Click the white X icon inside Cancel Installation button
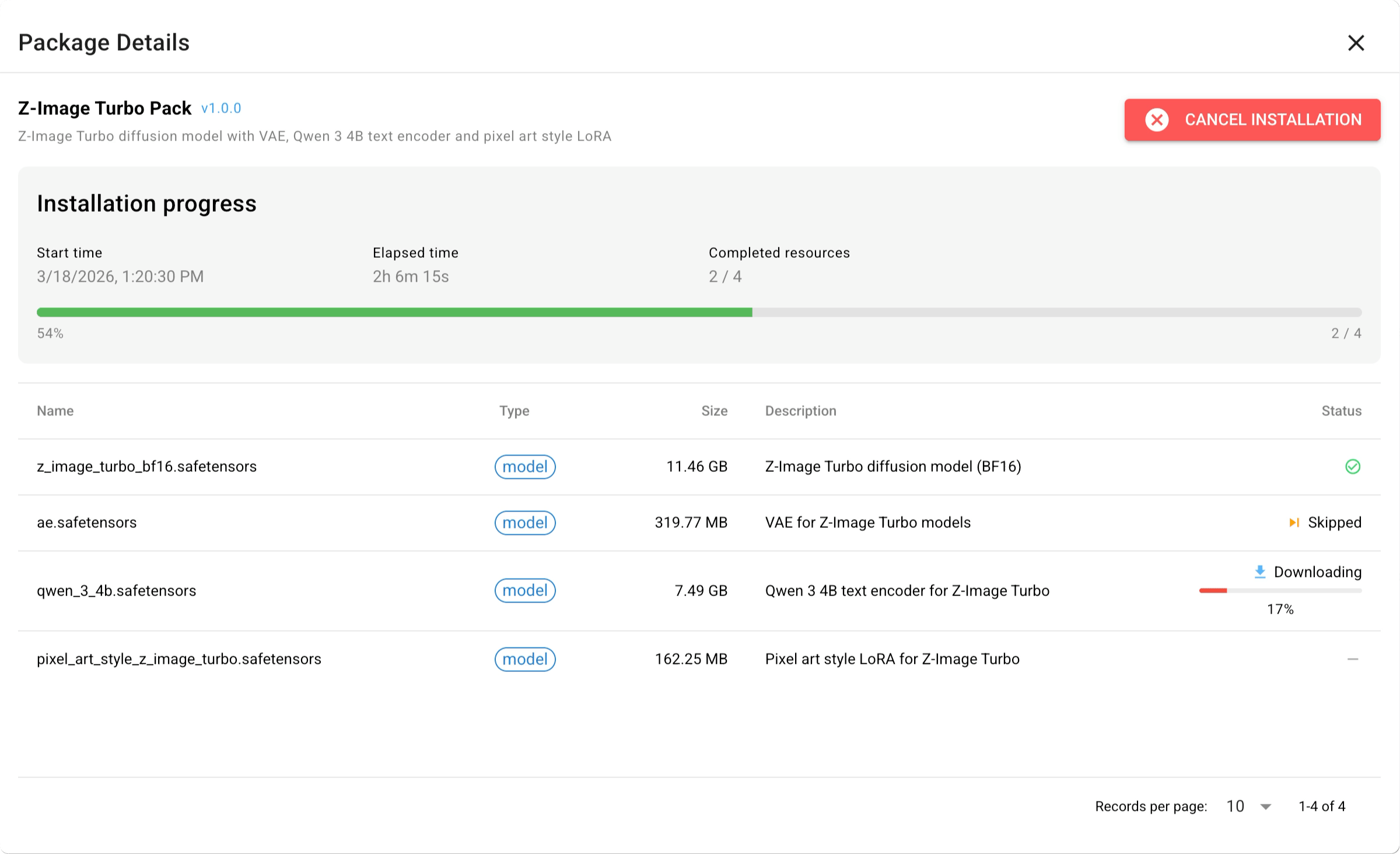 point(1157,120)
